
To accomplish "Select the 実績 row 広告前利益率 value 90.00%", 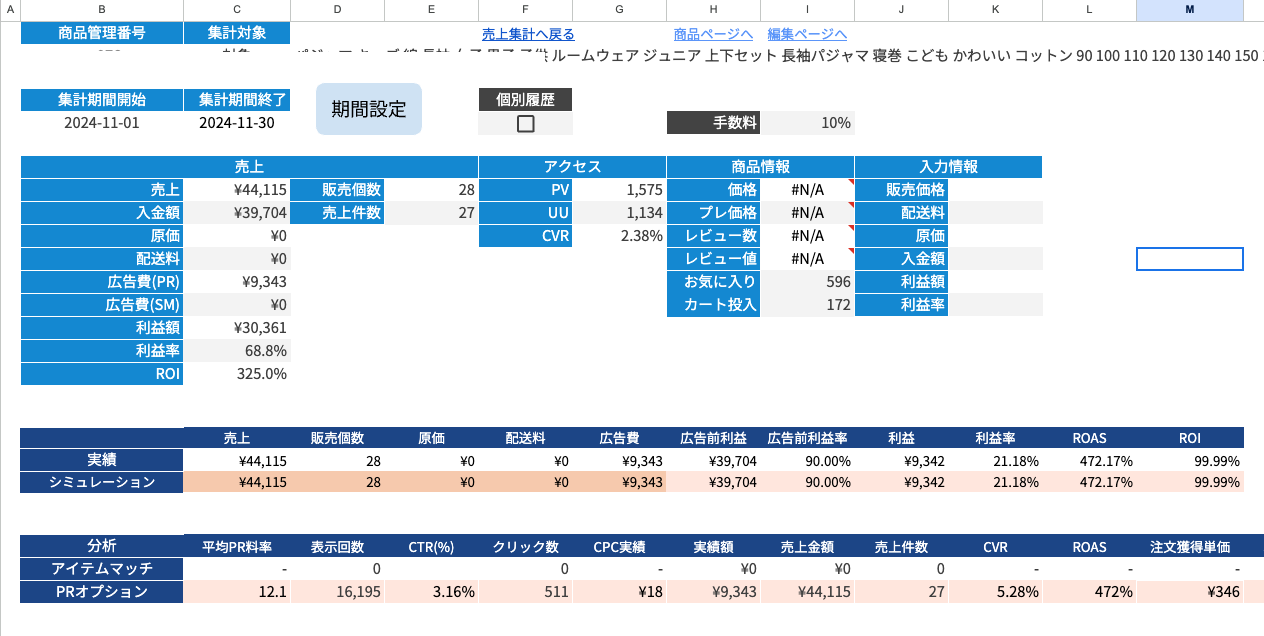I will tap(808, 460).
